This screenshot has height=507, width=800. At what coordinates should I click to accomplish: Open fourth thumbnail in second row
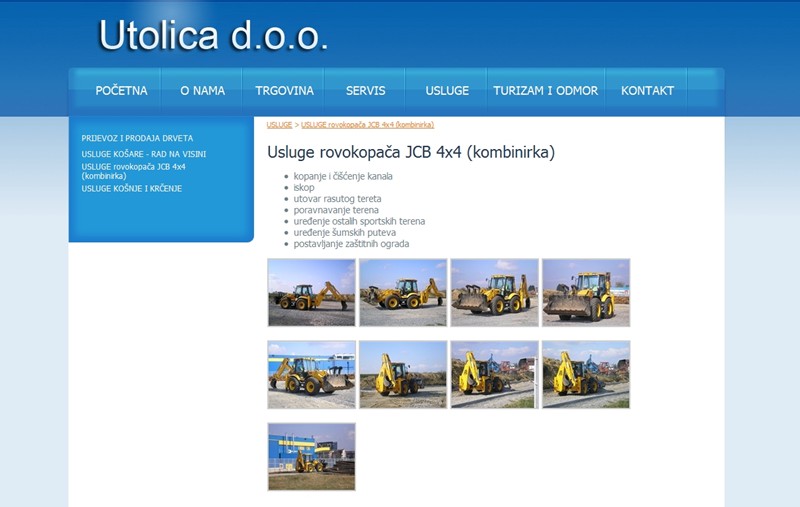point(586,374)
